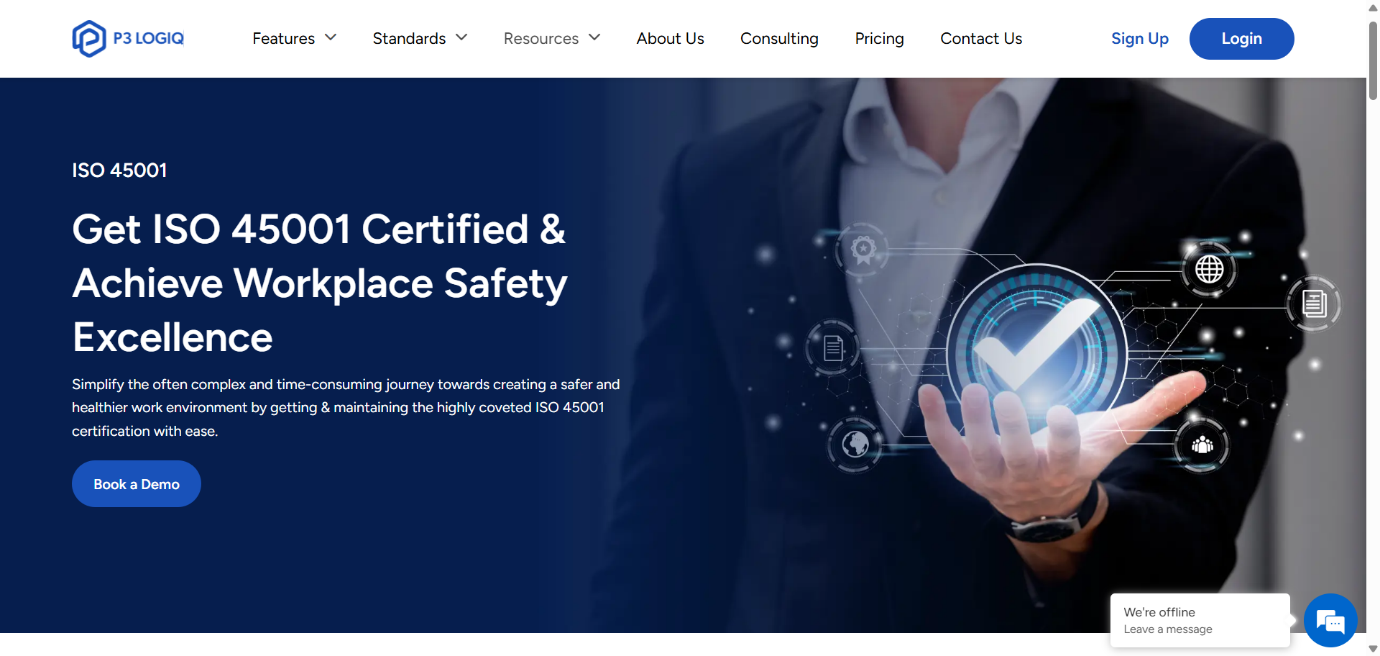Image resolution: width=1380 pixels, height=656 pixels.
Task: Go to the About Us section
Action: (670, 38)
